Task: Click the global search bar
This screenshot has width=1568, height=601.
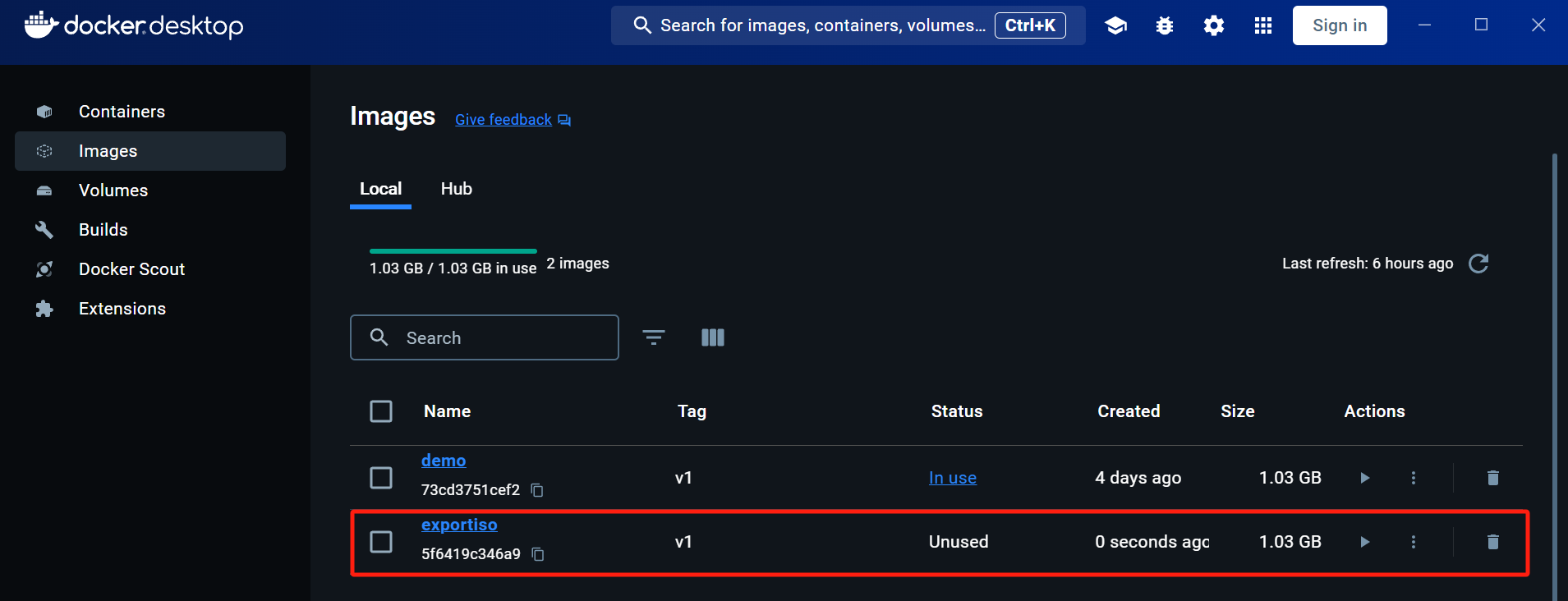Action: (x=848, y=25)
